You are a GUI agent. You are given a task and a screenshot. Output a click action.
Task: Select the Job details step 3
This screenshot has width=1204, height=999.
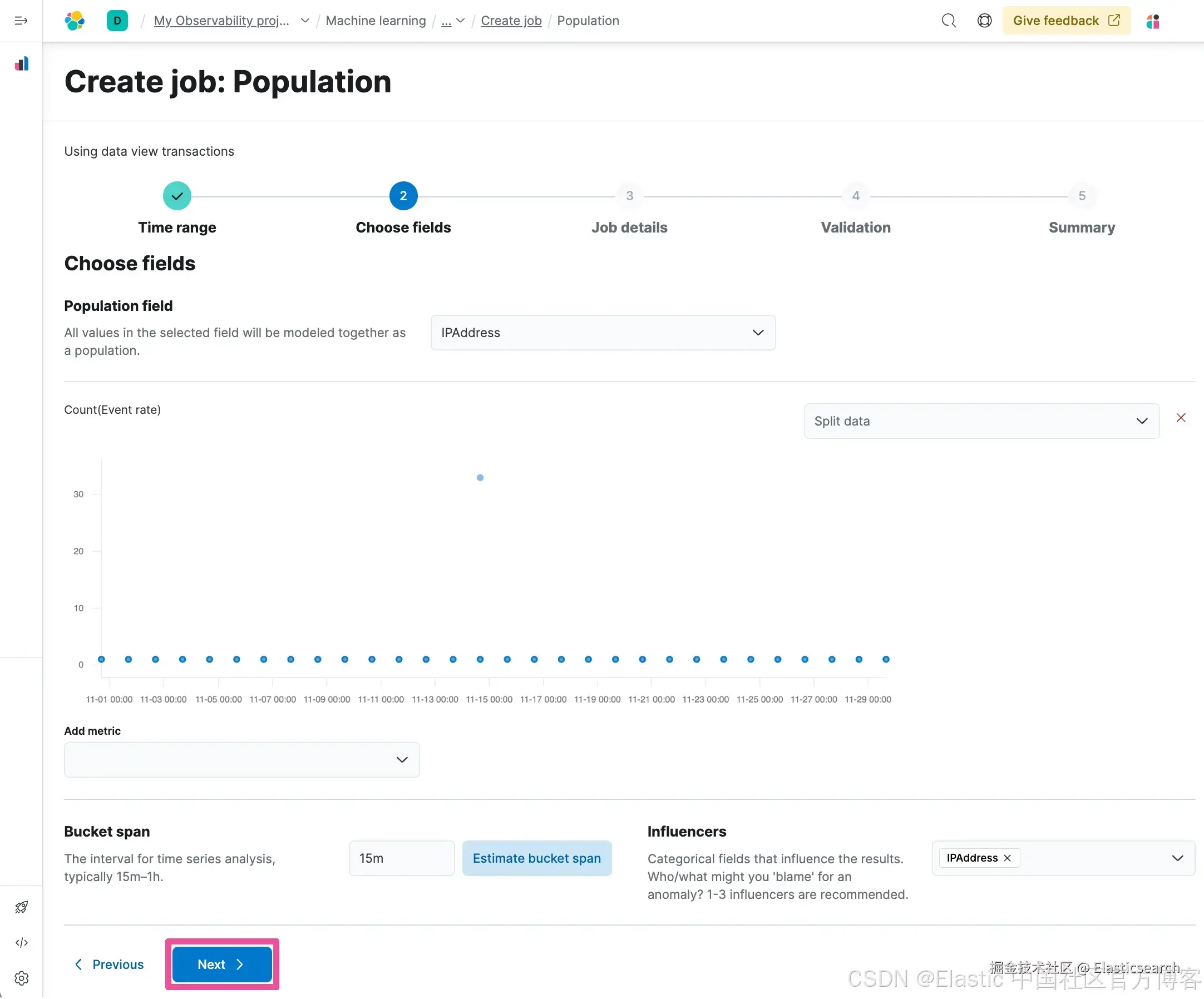point(629,196)
